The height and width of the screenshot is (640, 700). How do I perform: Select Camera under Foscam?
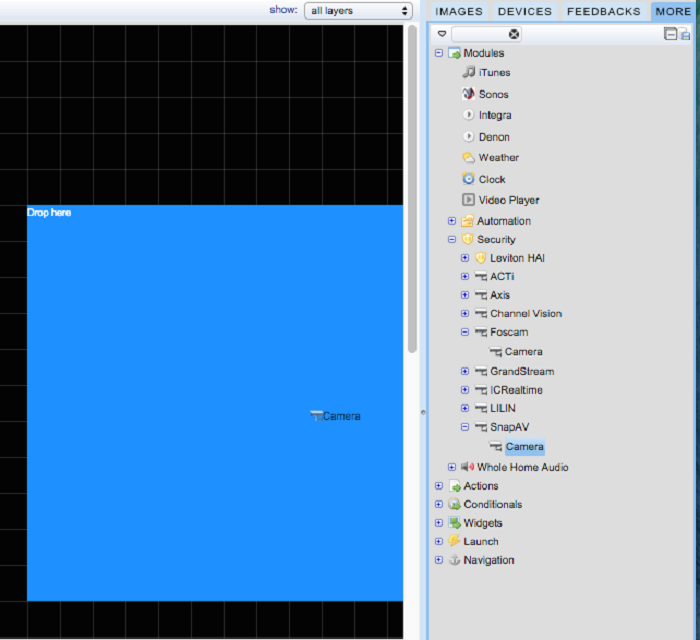pyautogui.click(x=524, y=352)
